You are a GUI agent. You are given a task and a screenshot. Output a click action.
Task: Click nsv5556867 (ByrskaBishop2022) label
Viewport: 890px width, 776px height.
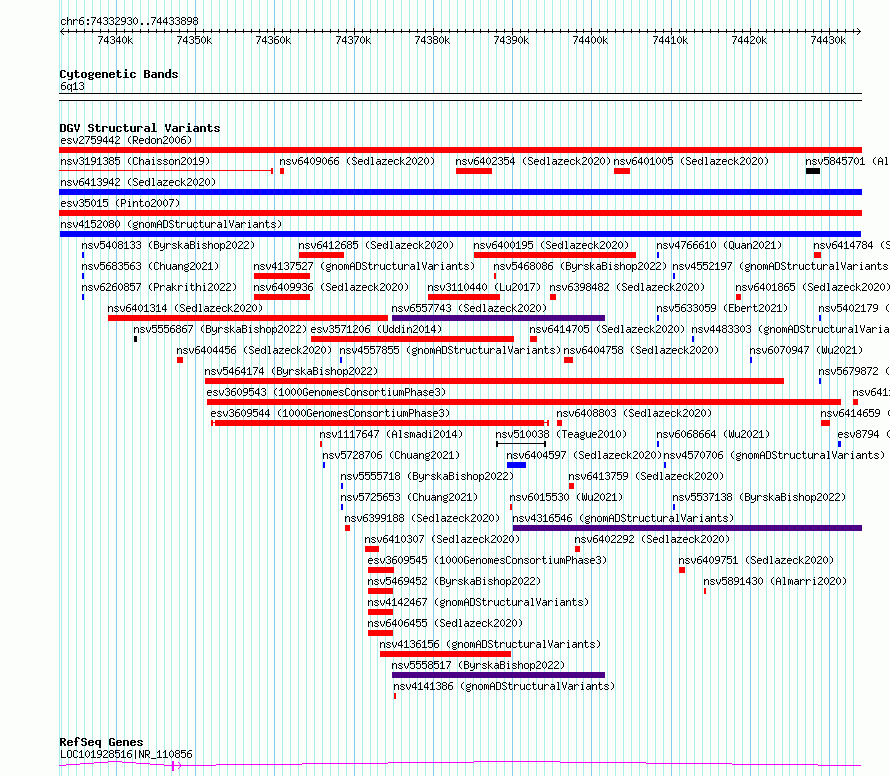(220, 329)
